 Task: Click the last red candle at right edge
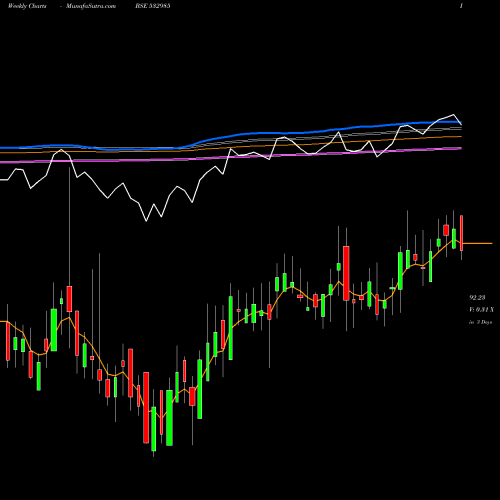click(x=462, y=233)
